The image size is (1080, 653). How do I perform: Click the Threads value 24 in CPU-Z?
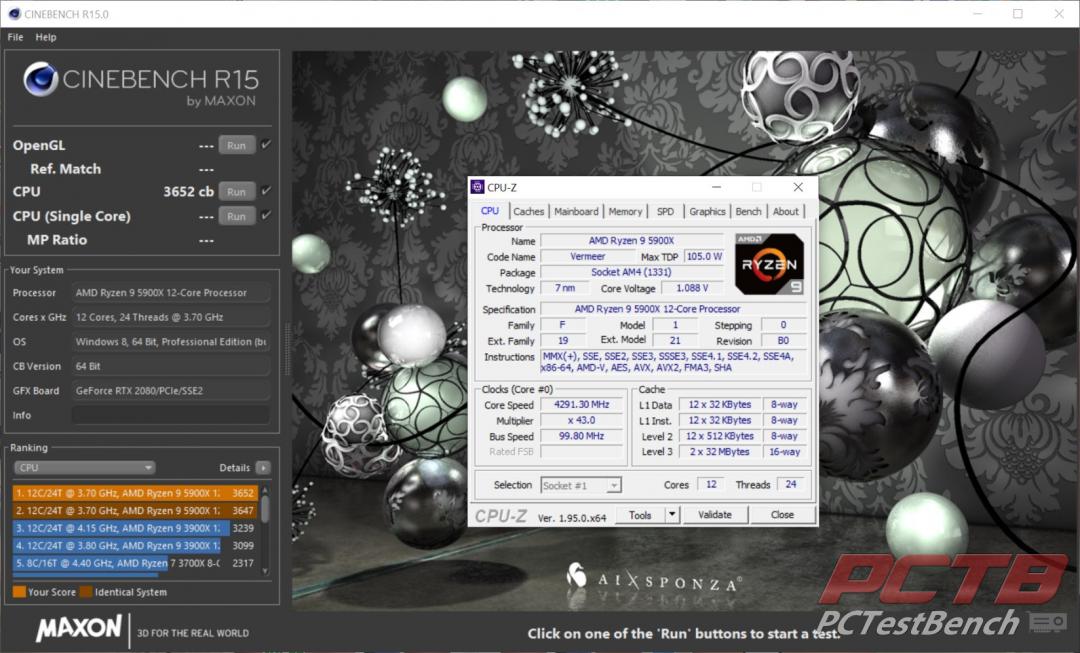tap(791, 484)
